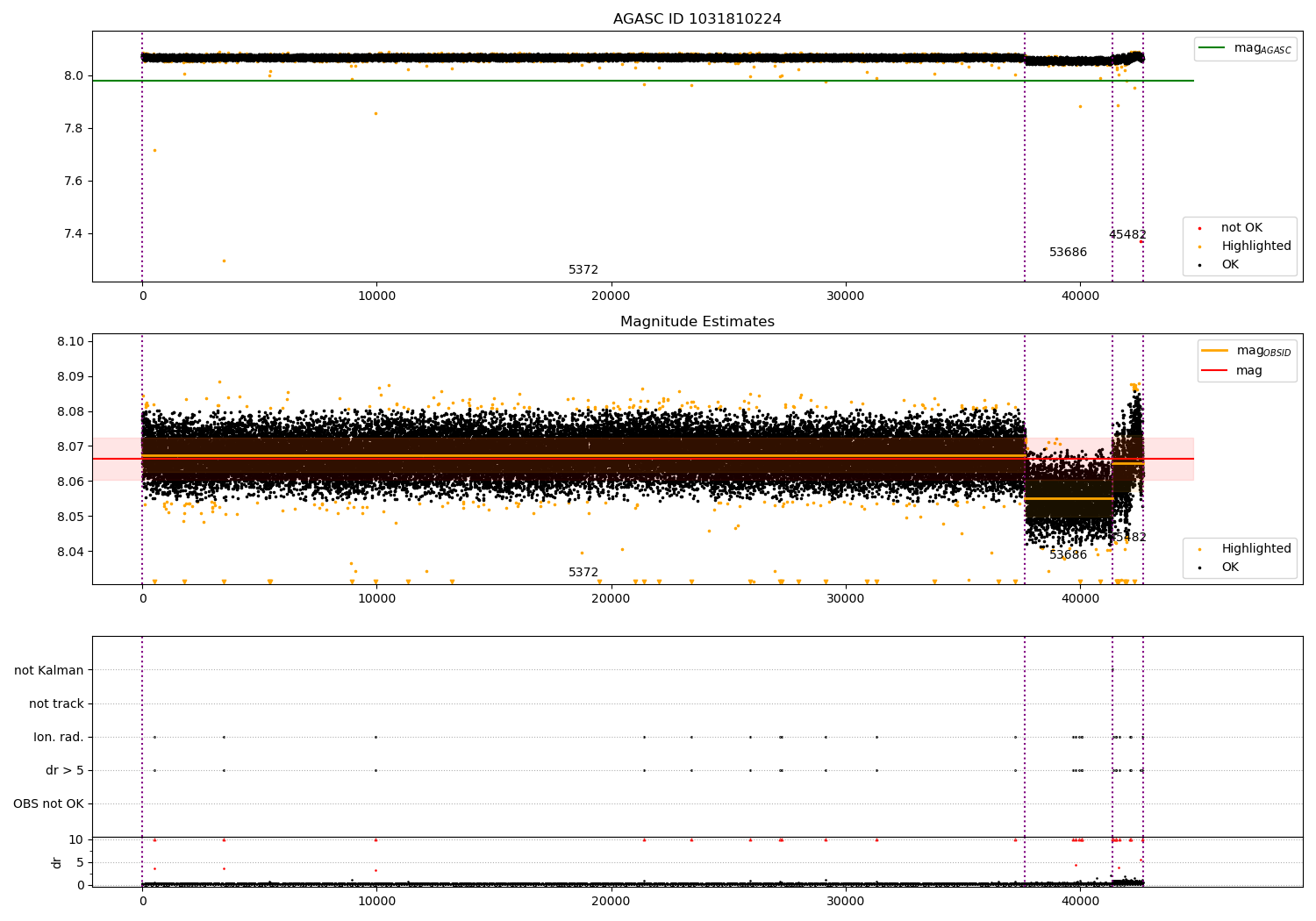This screenshot has height=921, width=1316.
Task: Click the 'not track' axis label
Action: [56, 704]
